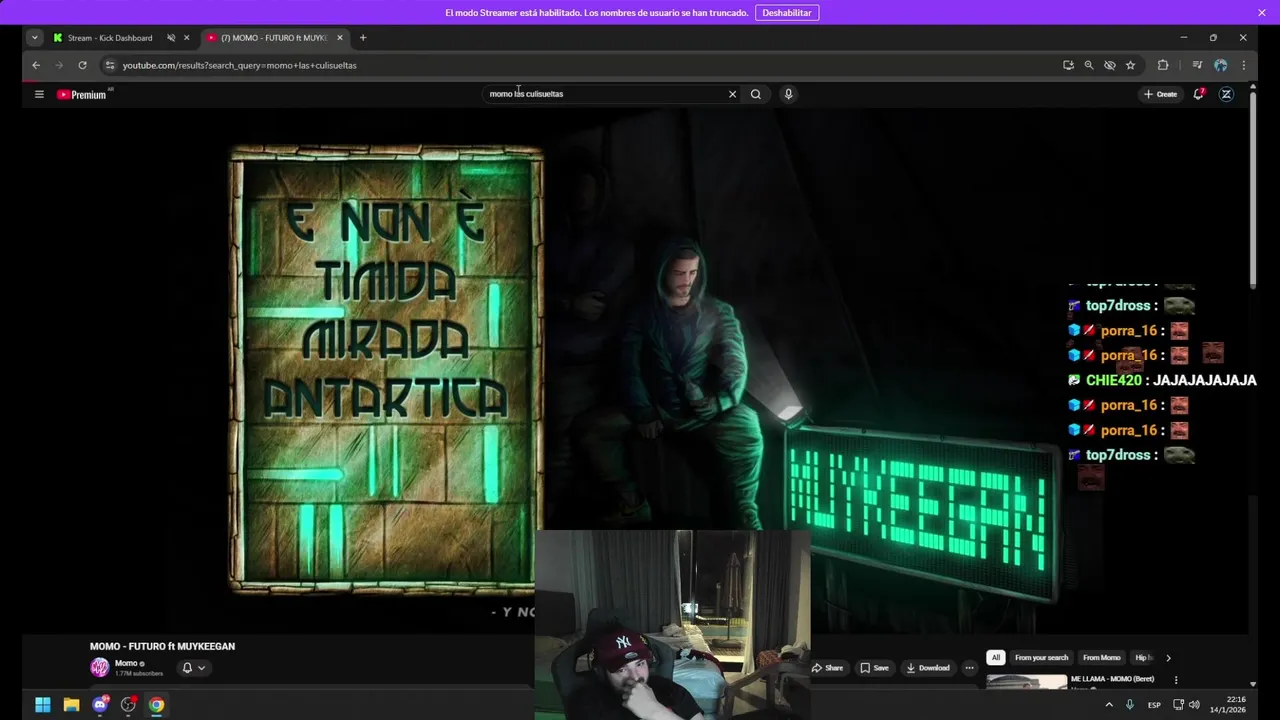Image resolution: width=1280 pixels, height=720 pixels.
Task: Select From your search chip
Action: click(x=1042, y=658)
